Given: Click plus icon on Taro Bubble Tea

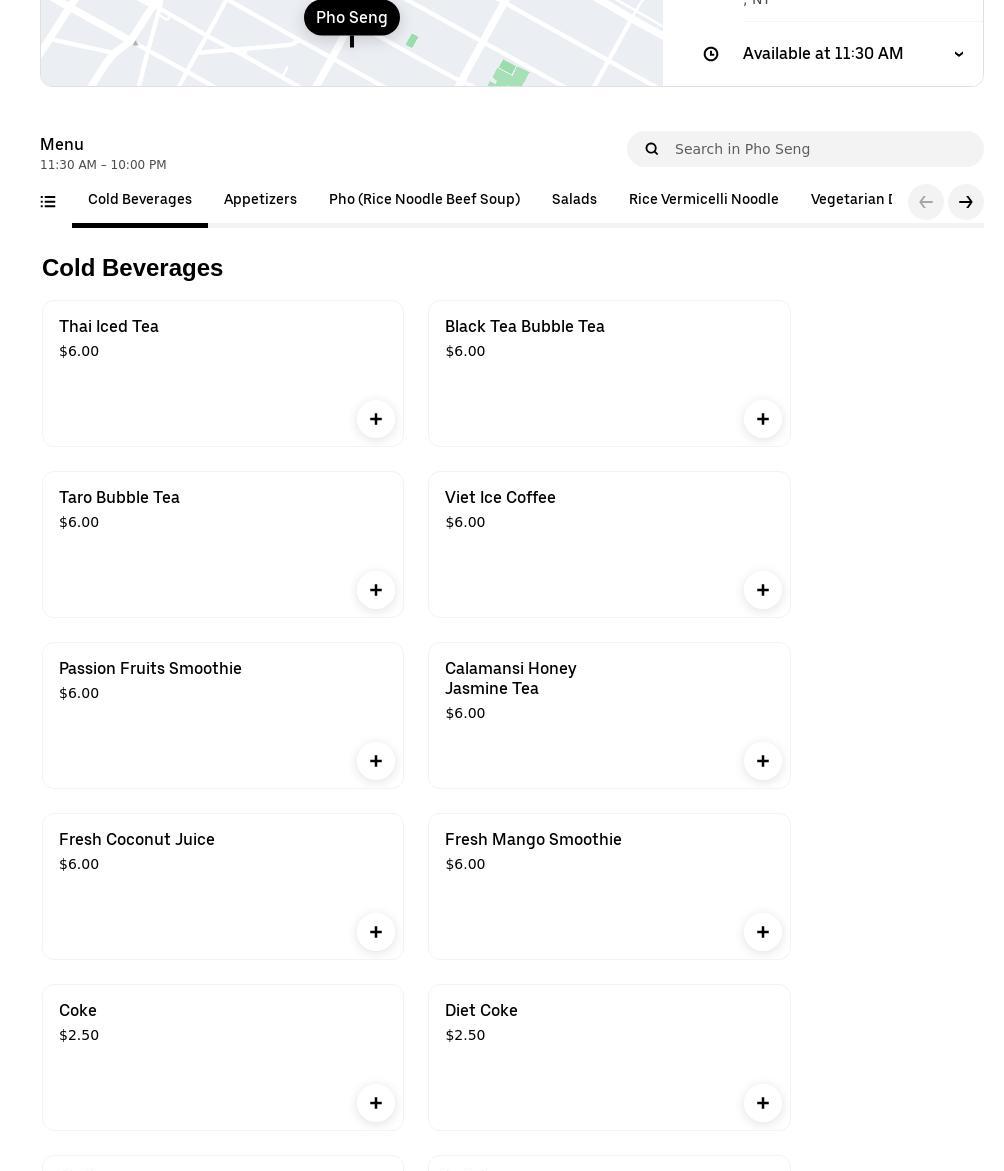Looking at the screenshot, I should [376, 590].
